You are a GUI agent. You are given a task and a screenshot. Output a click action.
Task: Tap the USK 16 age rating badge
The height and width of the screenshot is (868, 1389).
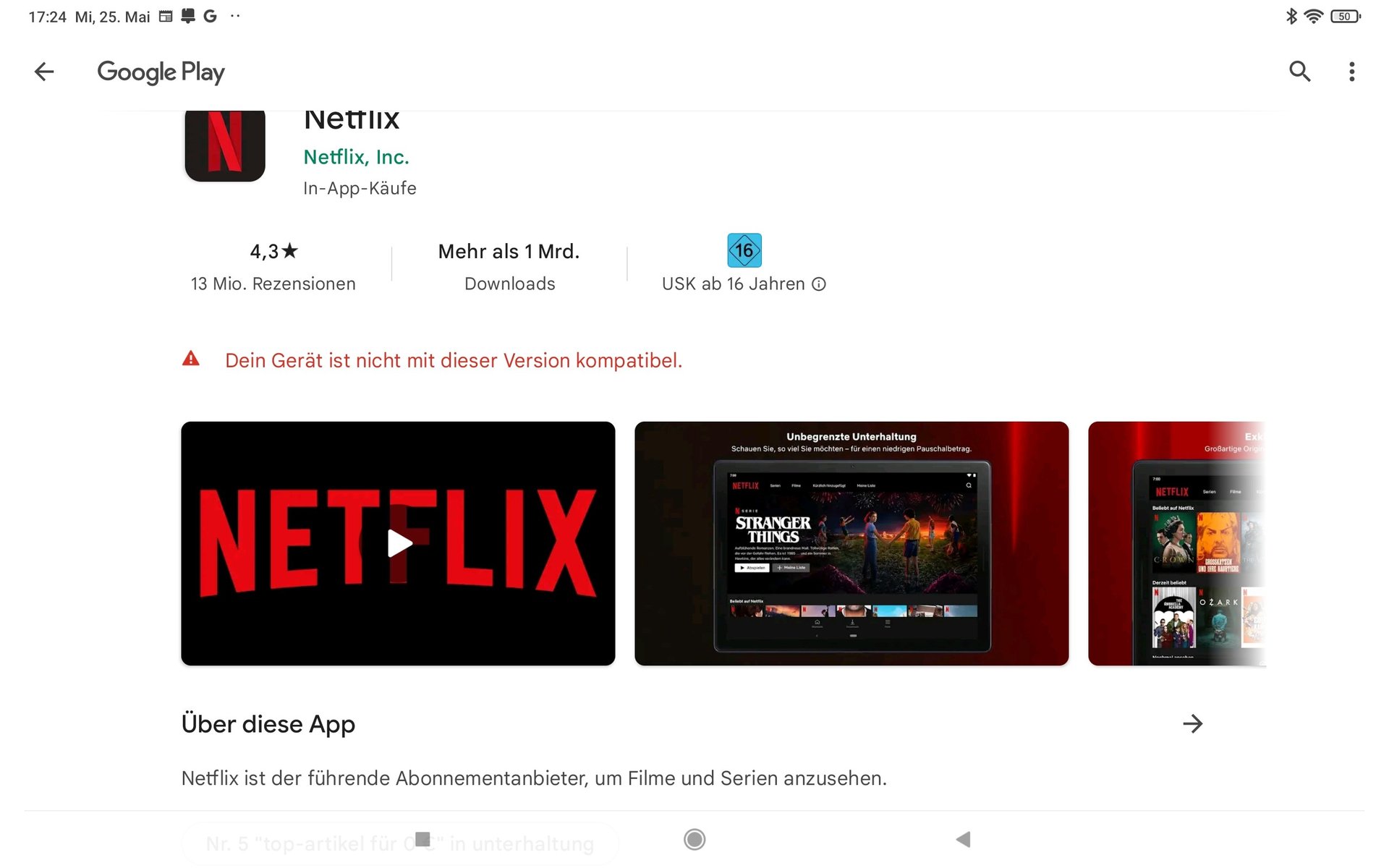pos(744,250)
